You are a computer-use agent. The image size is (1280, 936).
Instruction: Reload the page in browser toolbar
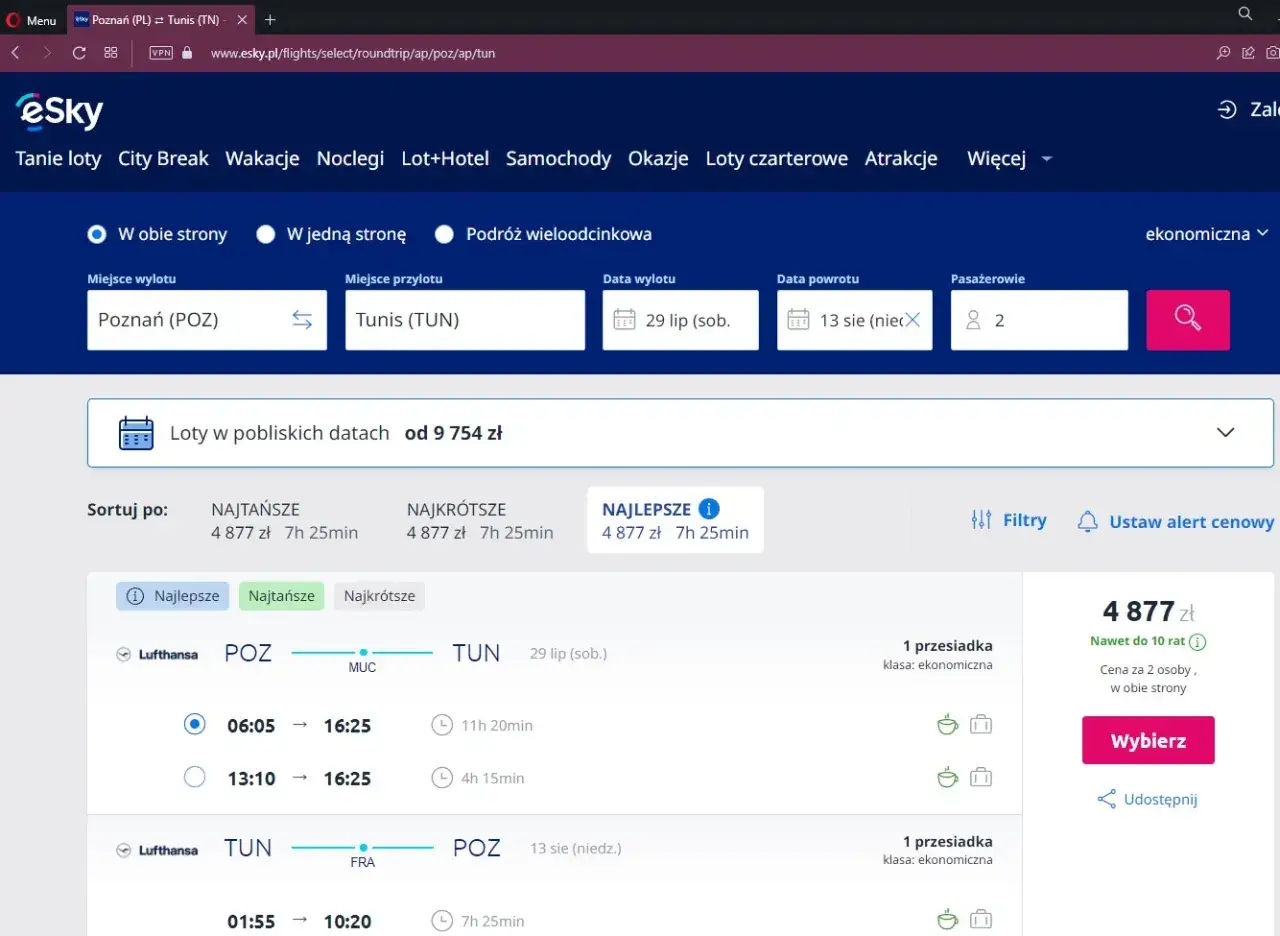[79, 53]
